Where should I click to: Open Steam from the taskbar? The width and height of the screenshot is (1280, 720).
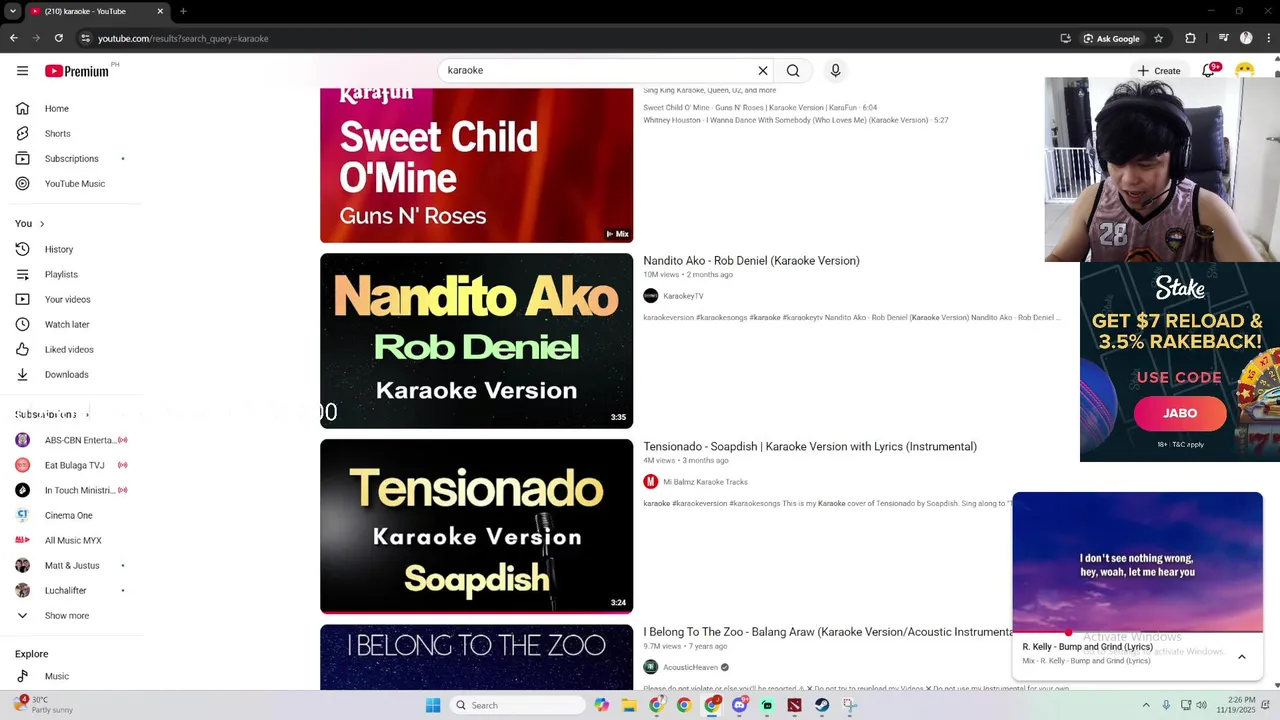[x=822, y=705]
